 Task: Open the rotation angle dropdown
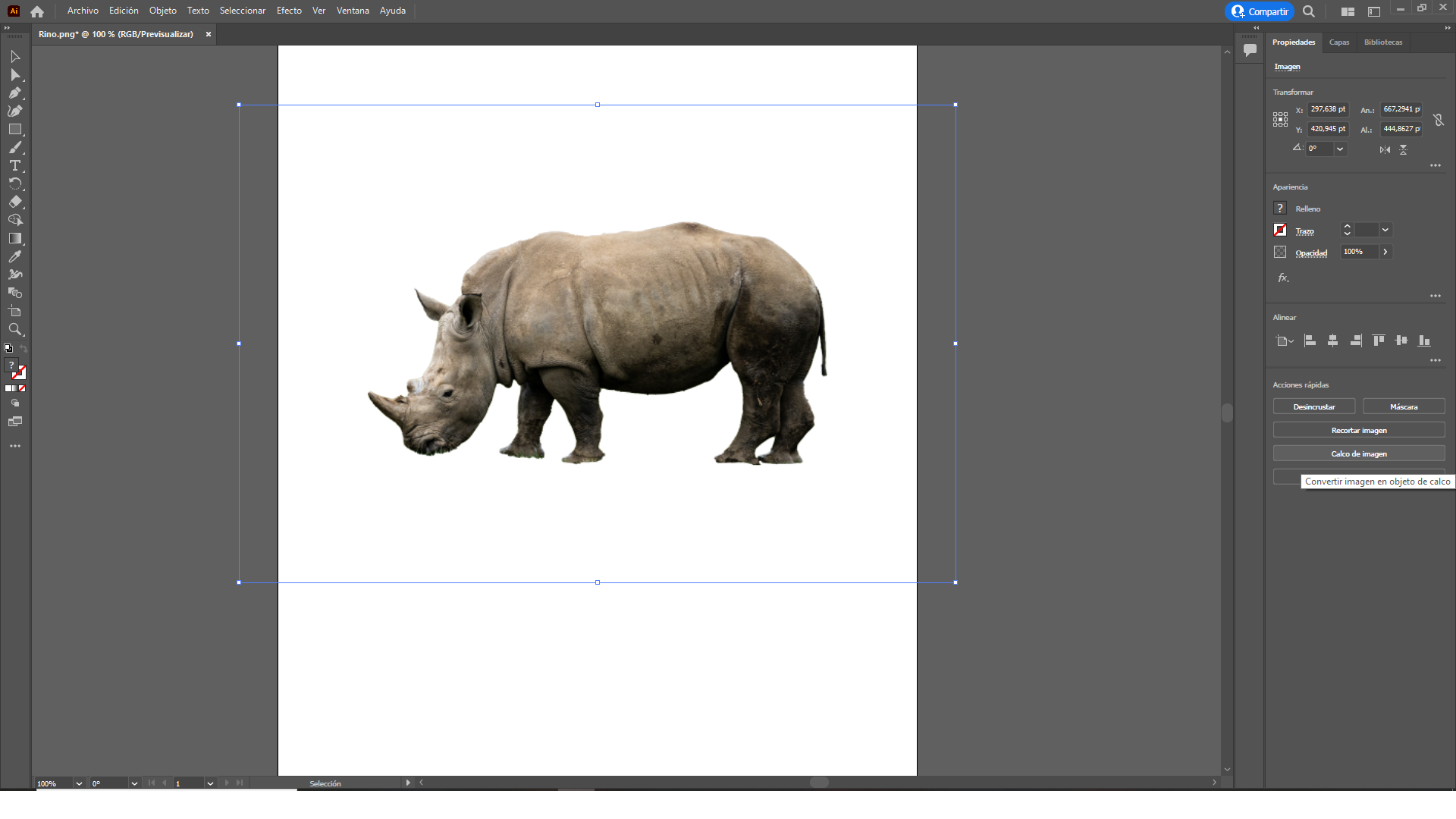click(x=1340, y=149)
